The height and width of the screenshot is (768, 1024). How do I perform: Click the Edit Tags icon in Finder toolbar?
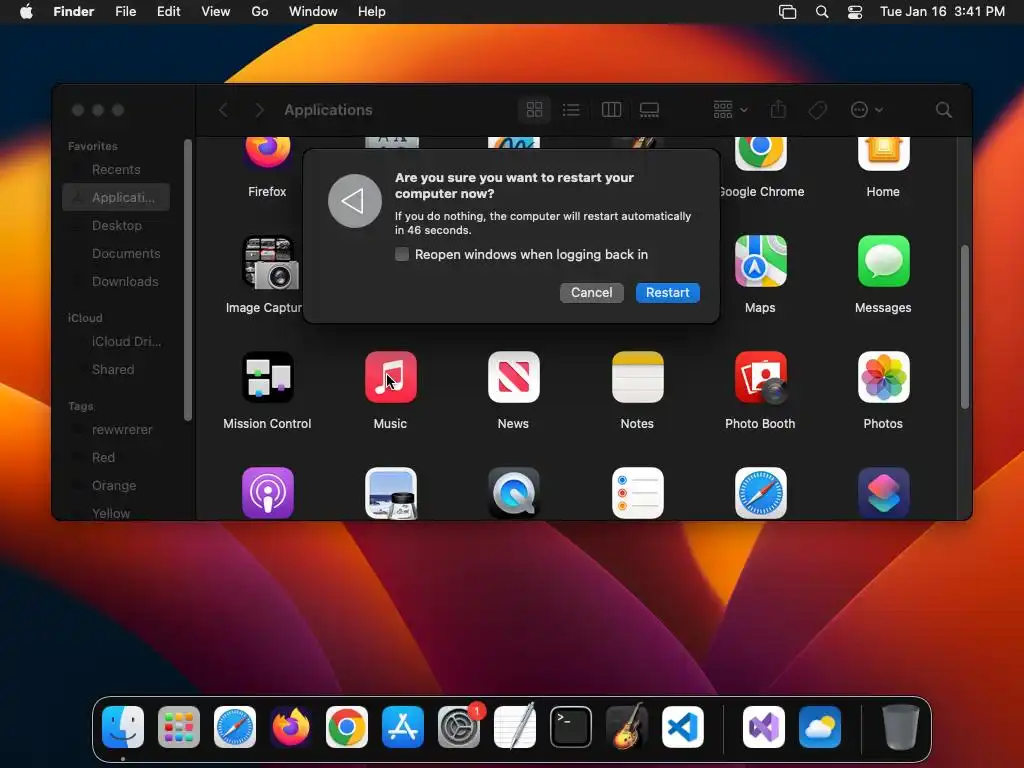click(x=818, y=110)
